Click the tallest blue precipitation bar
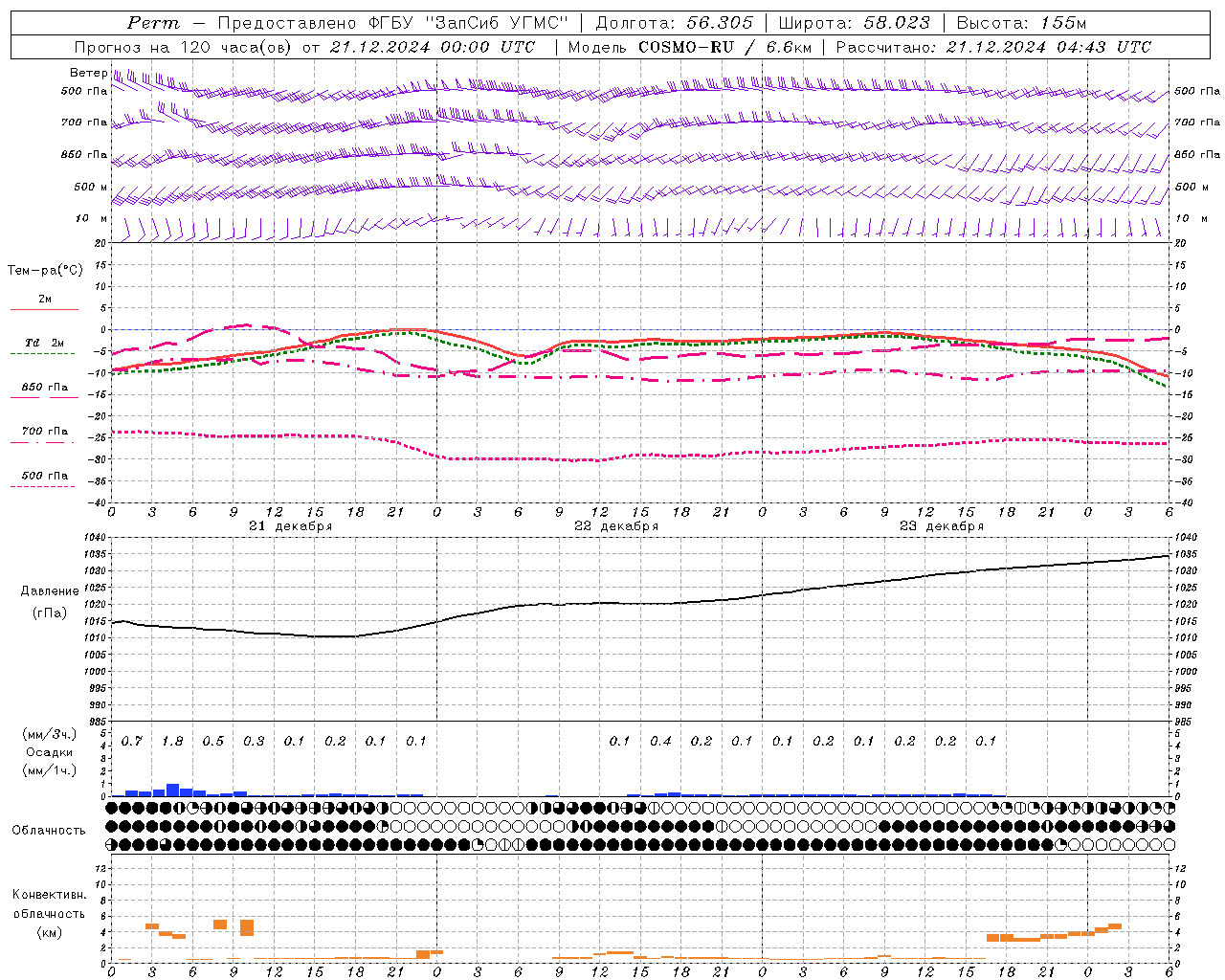This screenshot has height=980, width=1225. coord(173,790)
